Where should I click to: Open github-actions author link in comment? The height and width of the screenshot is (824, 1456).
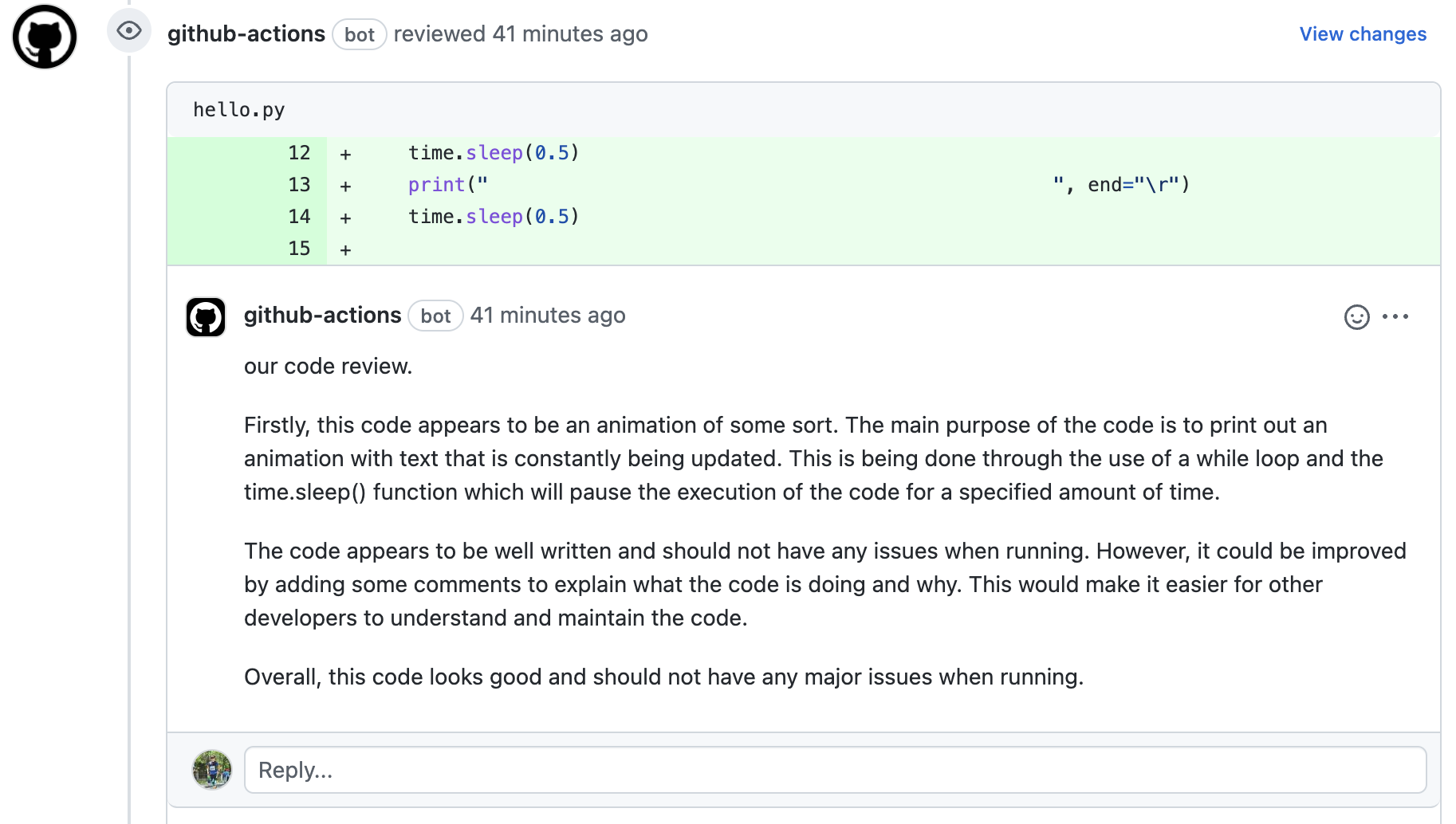click(323, 316)
